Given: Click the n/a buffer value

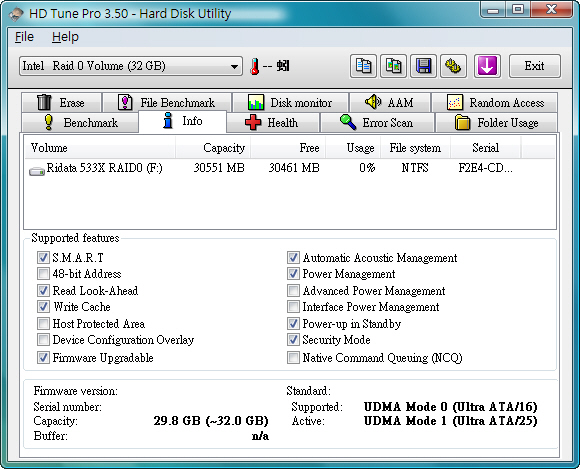Looking at the screenshot, I should tap(260, 436).
